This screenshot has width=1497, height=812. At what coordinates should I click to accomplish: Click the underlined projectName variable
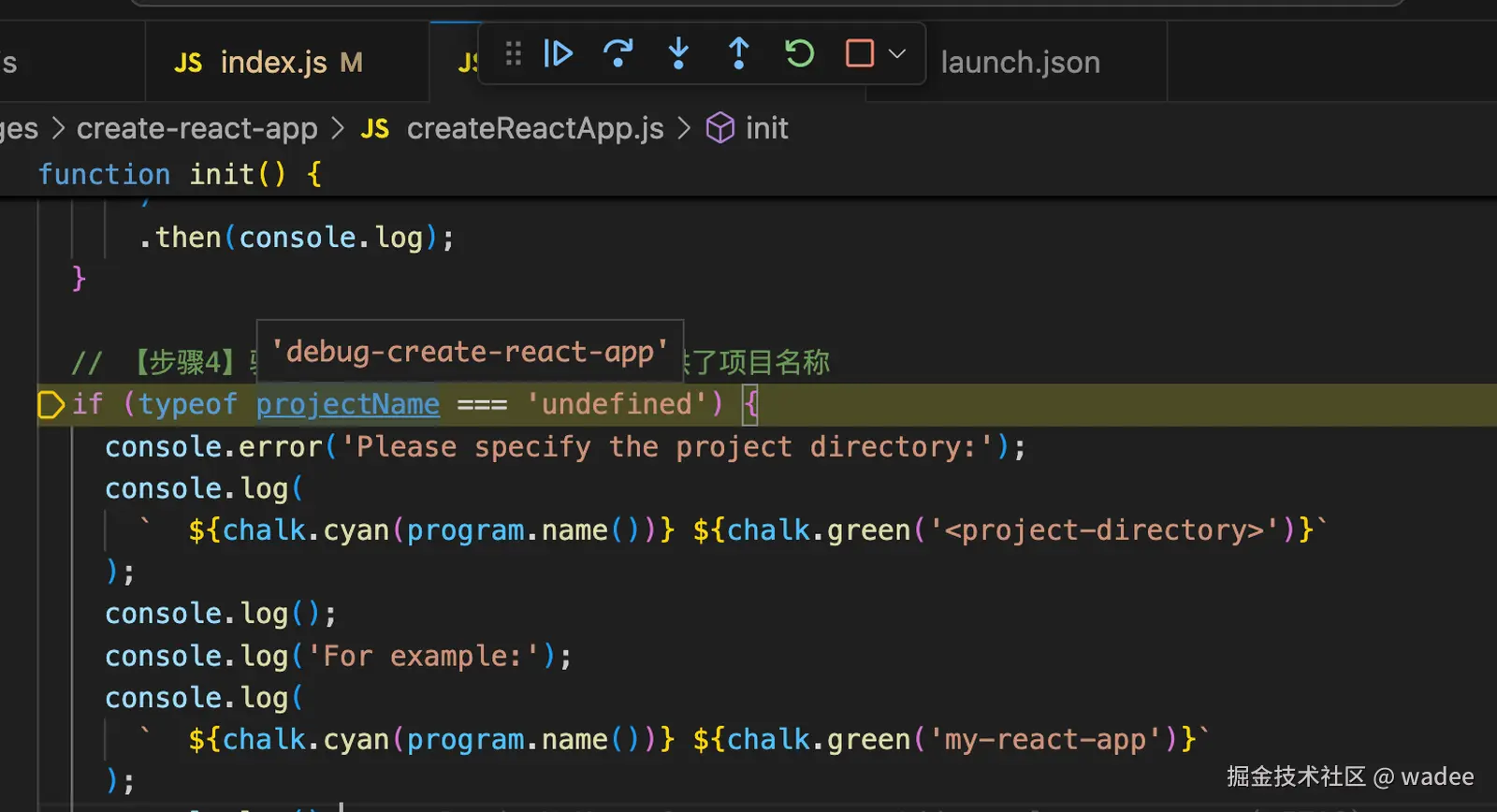(347, 404)
